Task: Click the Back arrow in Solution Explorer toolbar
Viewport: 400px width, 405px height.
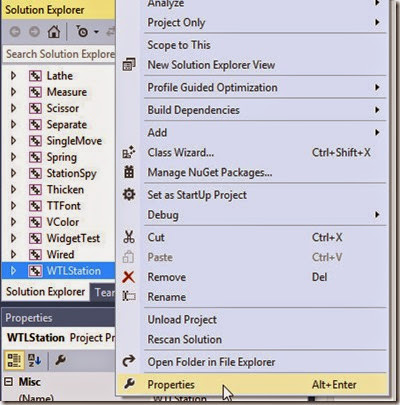Action: (15, 32)
